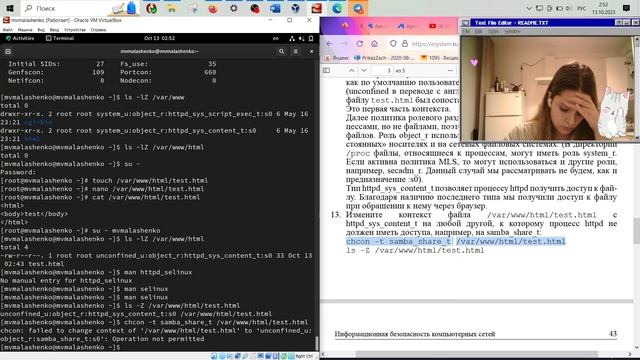
Task: Click the PDF vertical scrollbar thumb
Action: coord(636,231)
